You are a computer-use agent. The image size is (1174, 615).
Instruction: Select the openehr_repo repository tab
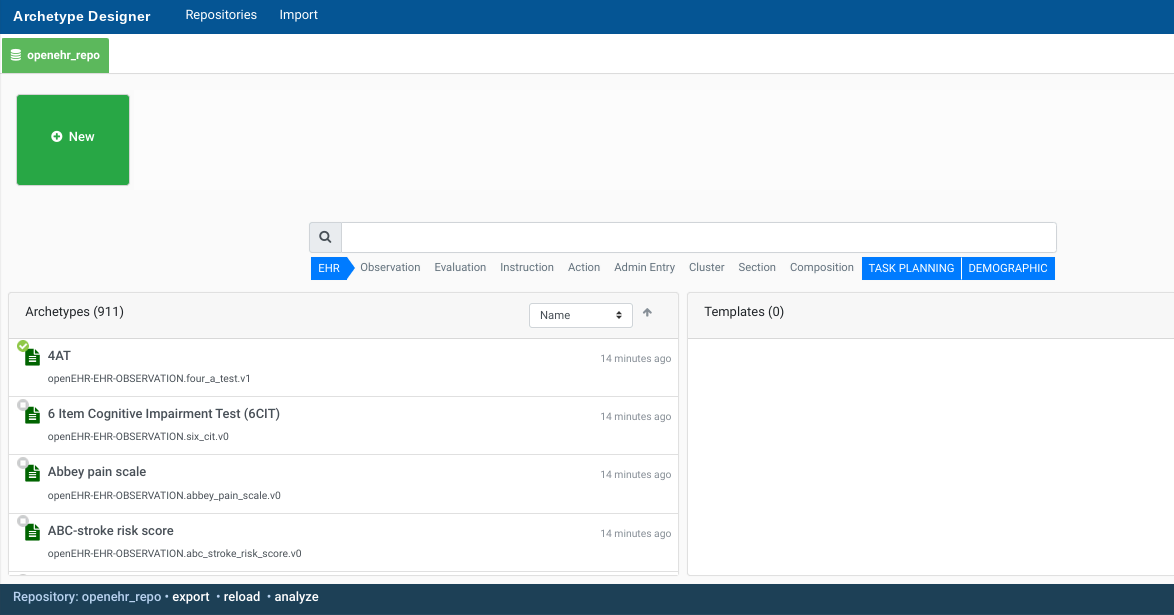click(56, 56)
